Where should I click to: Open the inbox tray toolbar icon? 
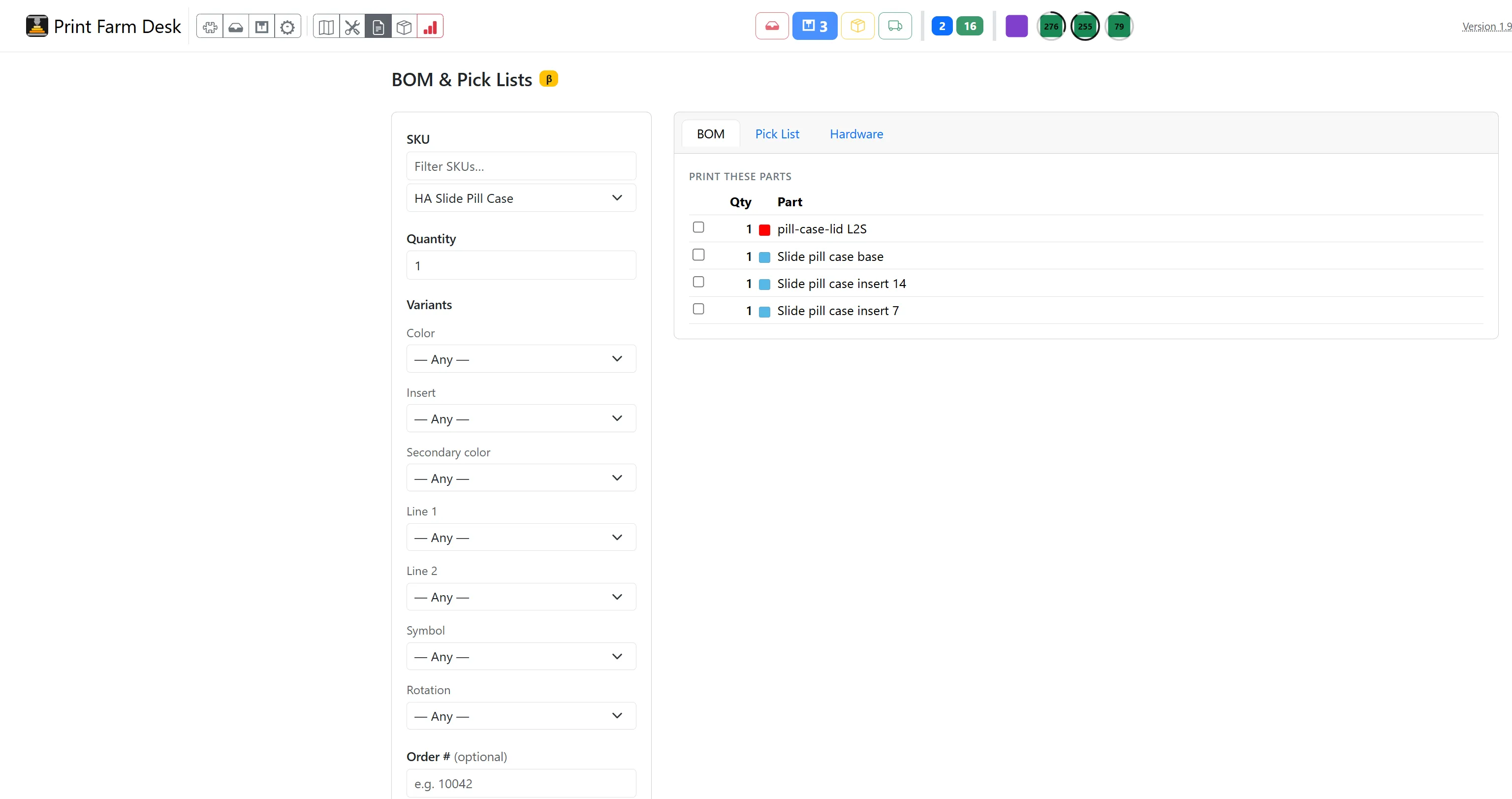coord(236,27)
